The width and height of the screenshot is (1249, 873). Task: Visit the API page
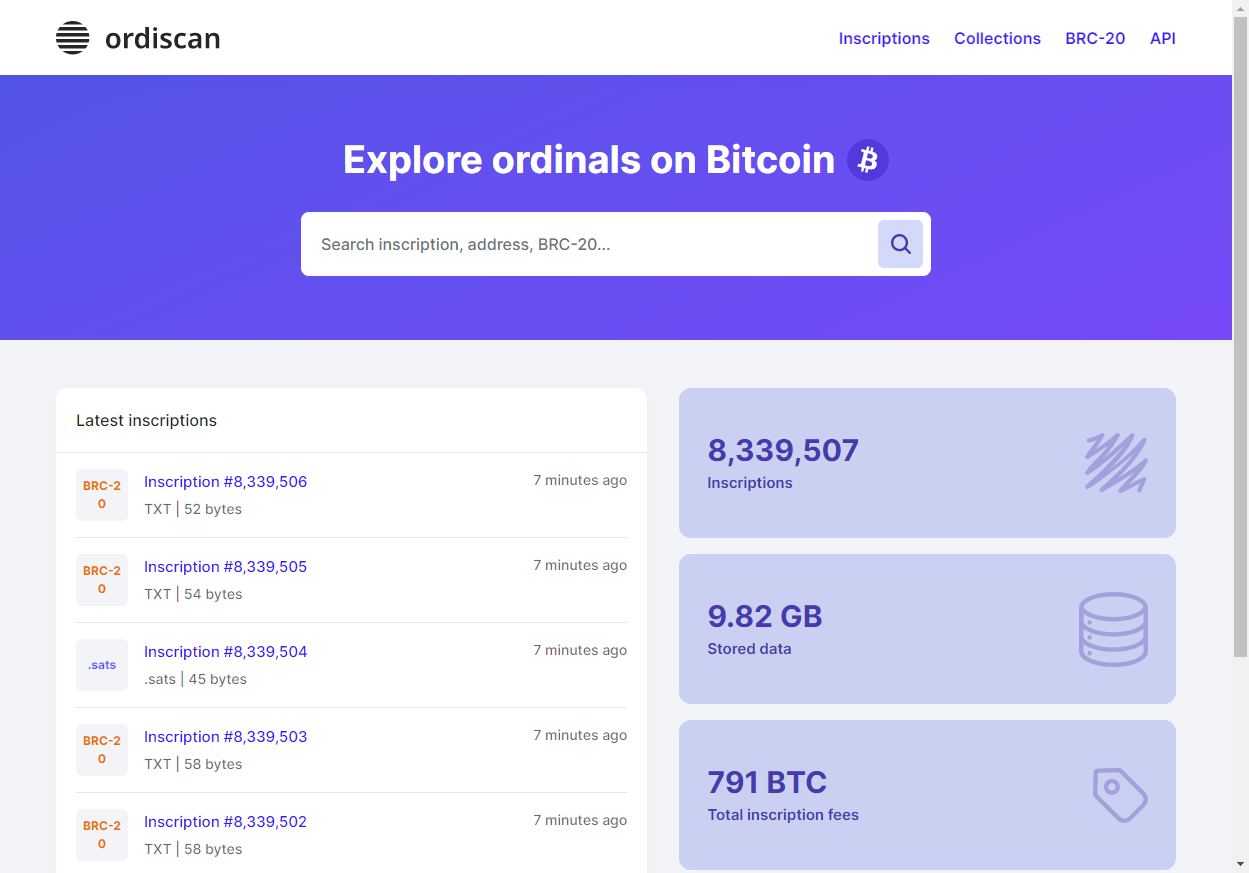[1162, 38]
